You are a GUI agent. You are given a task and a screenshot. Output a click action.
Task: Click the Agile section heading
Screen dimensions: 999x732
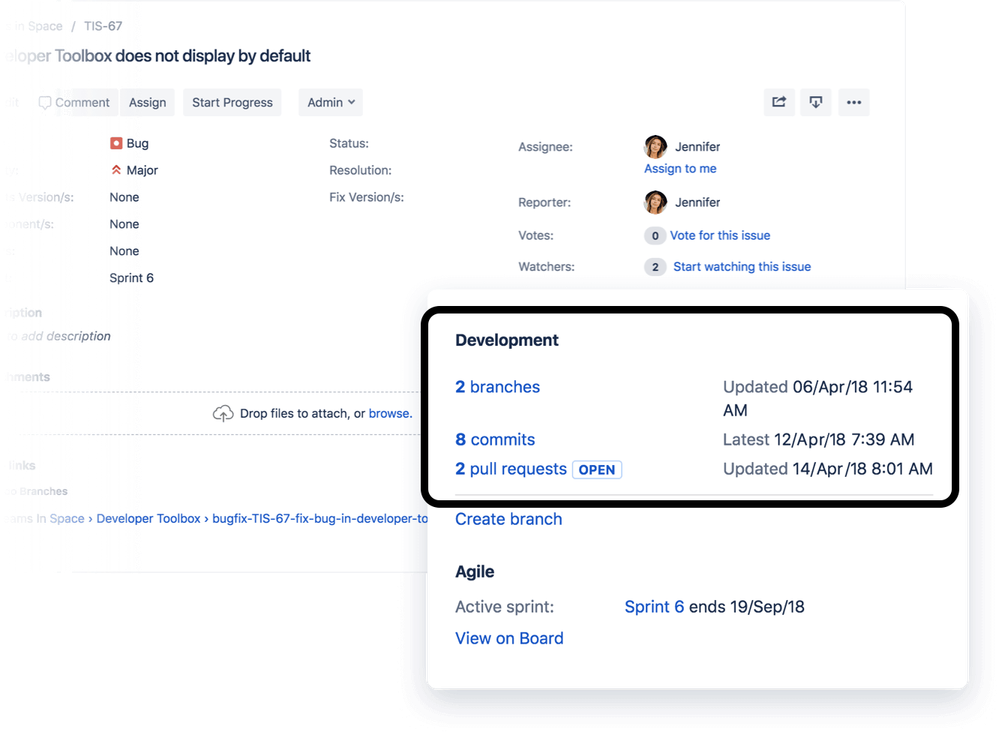click(475, 571)
